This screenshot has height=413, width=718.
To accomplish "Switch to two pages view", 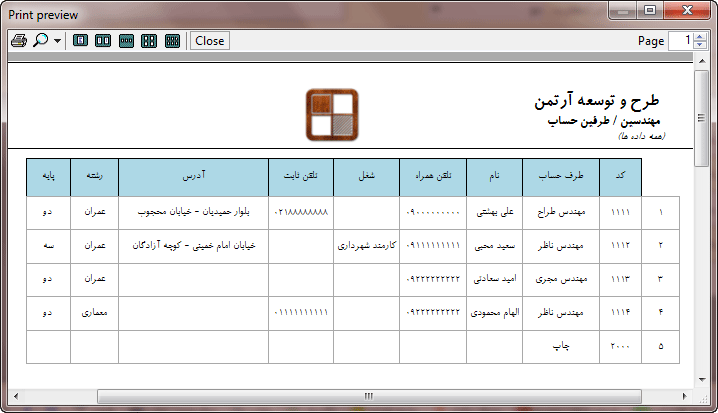I will 102,41.
